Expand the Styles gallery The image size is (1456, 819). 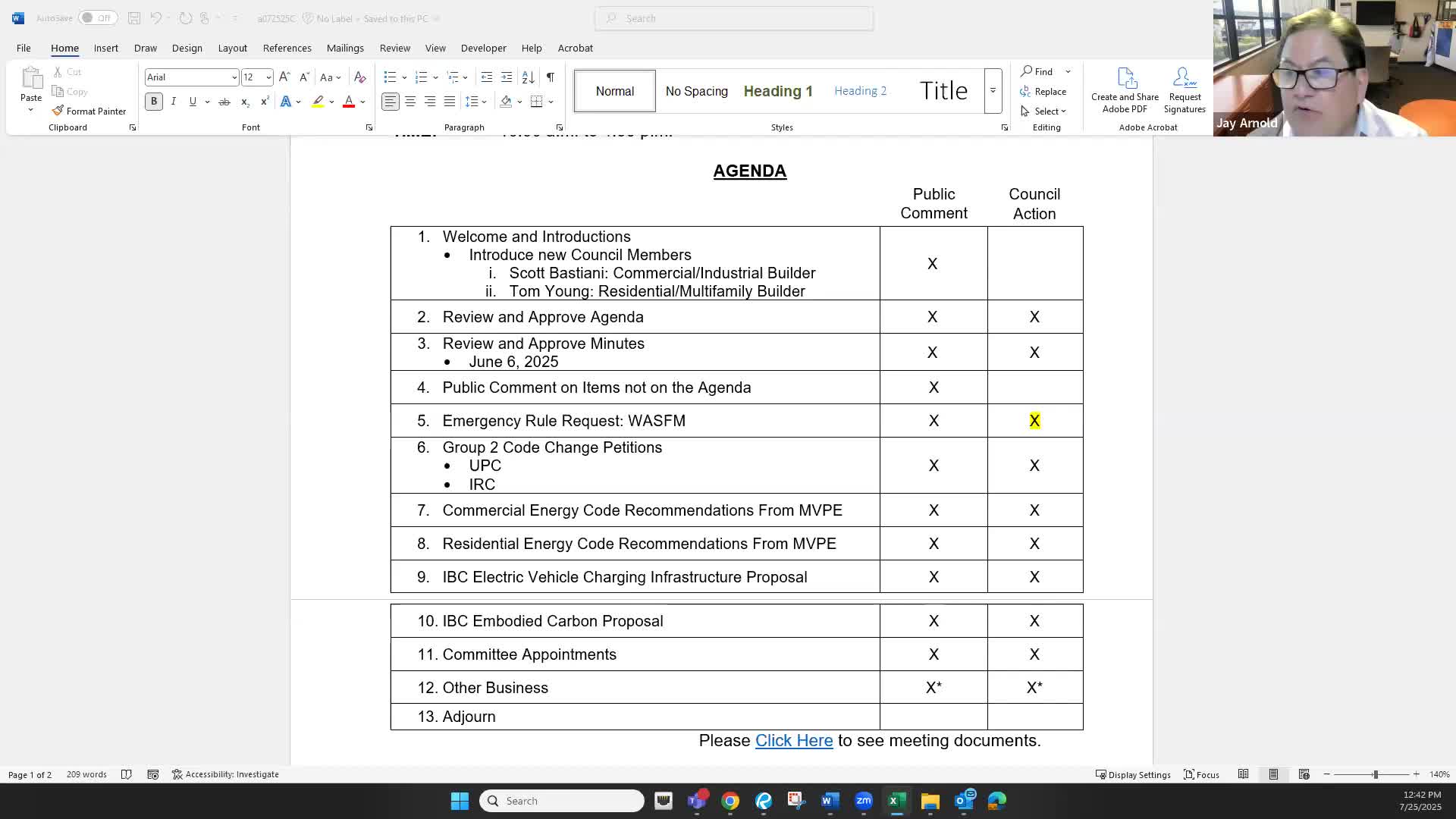(x=993, y=91)
